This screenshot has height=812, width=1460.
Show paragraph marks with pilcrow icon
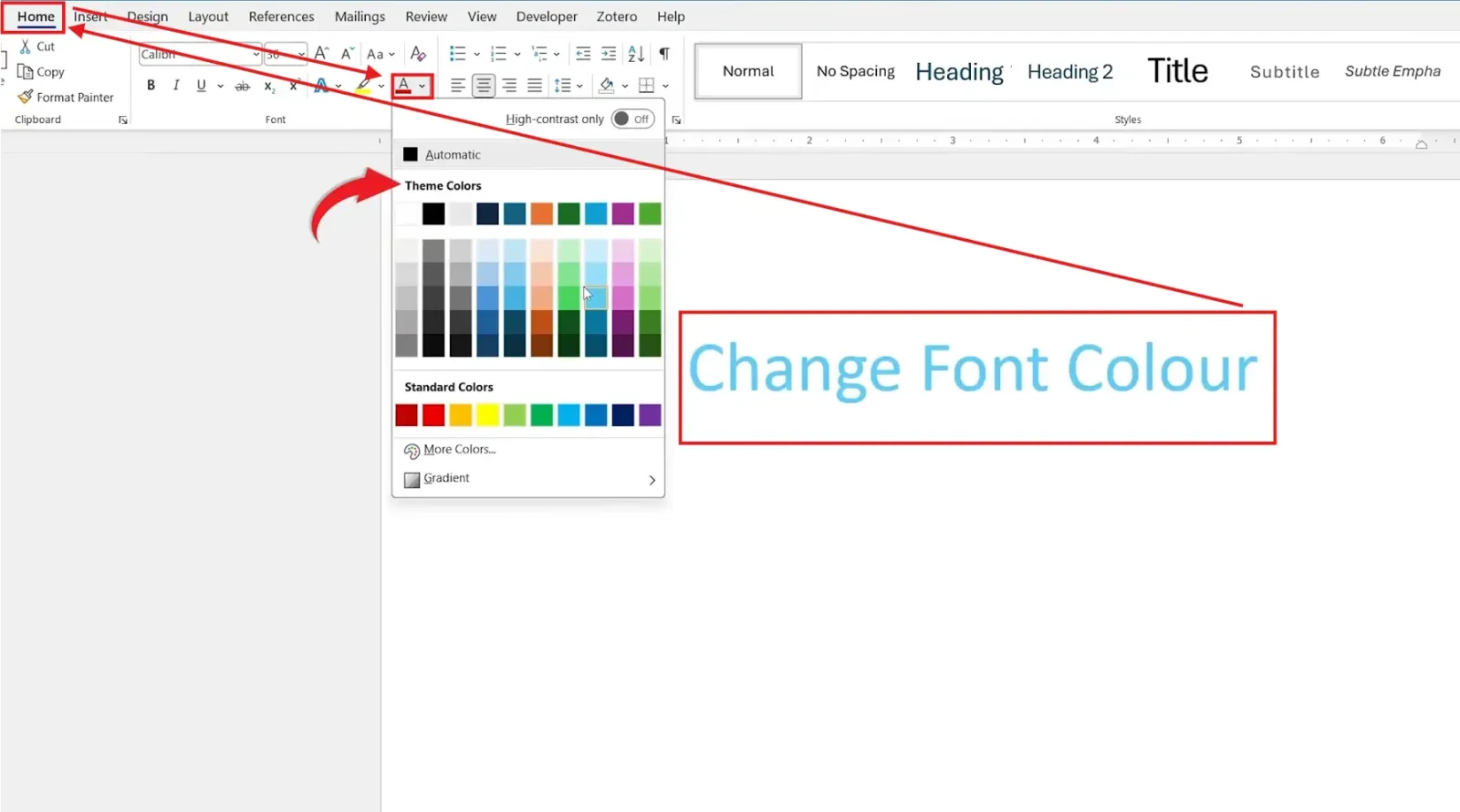(x=664, y=54)
